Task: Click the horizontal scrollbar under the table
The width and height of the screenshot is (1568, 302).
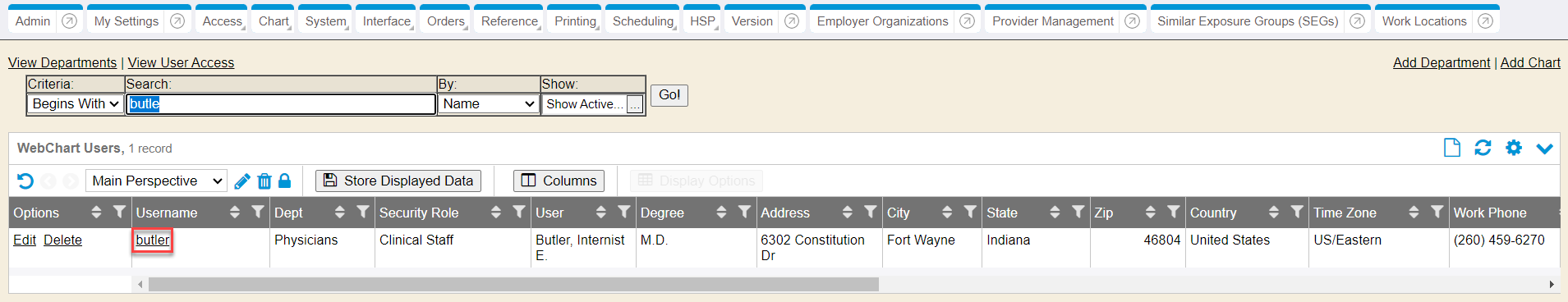Action: point(514,285)
